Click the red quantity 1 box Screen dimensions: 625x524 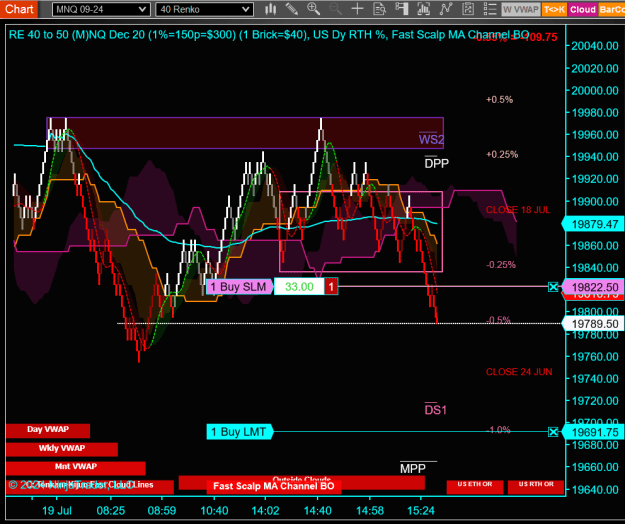331,287
